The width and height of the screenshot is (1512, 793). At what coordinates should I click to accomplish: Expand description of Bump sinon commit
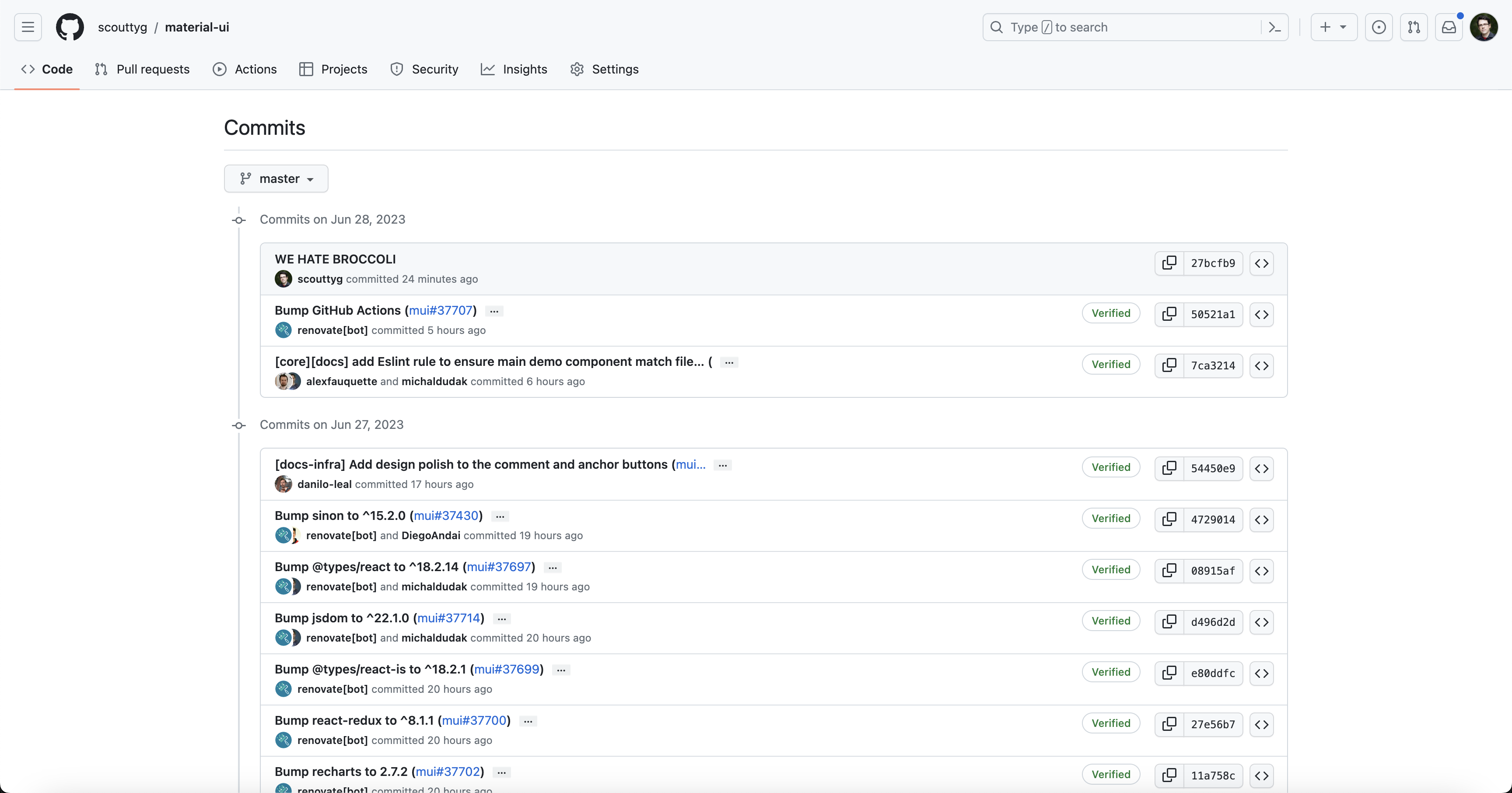tap(500, 516)
